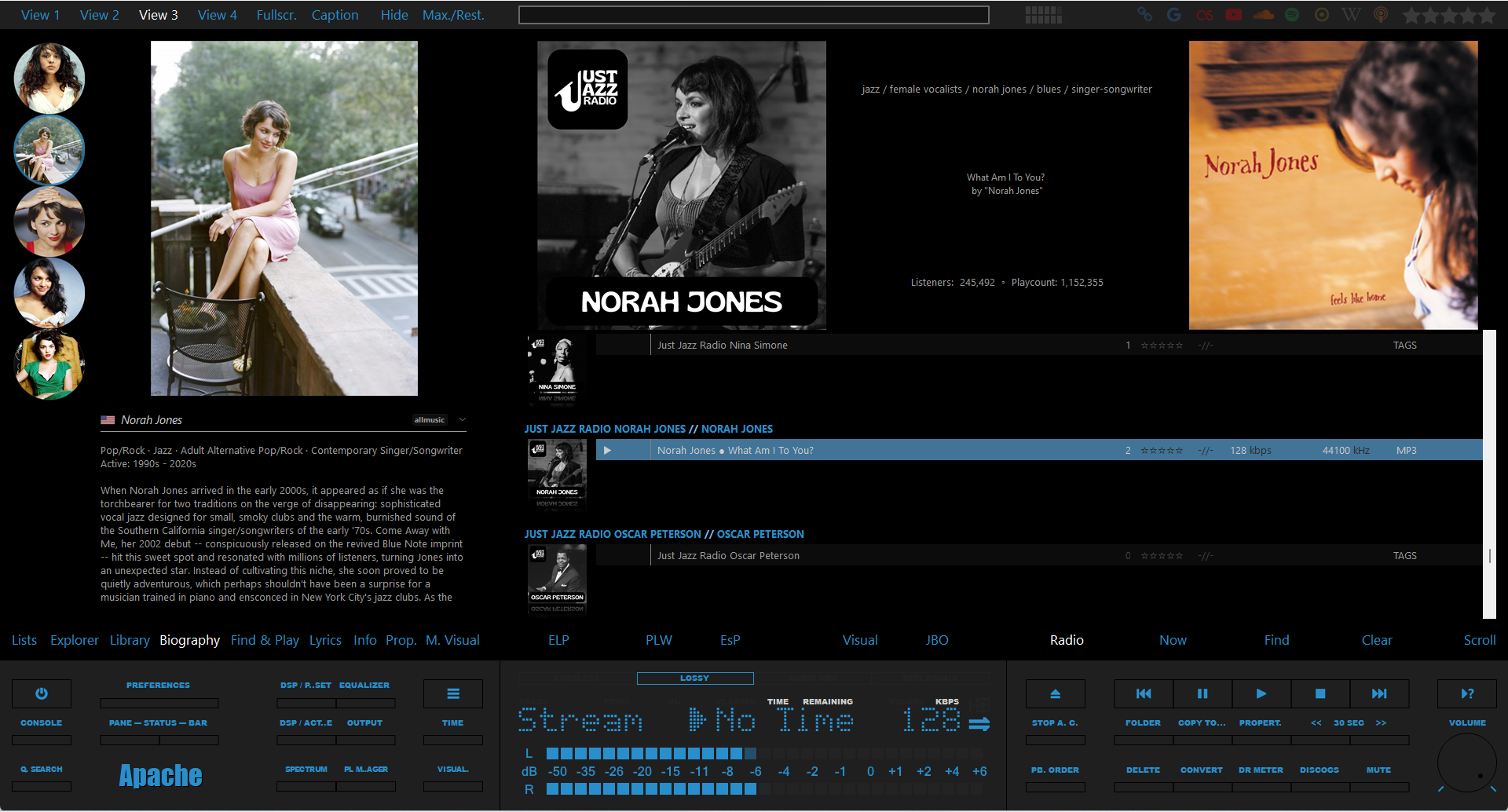Open the Lyrics tab
This screenshot has height=812, width=1508.
[x=325, y=640]
